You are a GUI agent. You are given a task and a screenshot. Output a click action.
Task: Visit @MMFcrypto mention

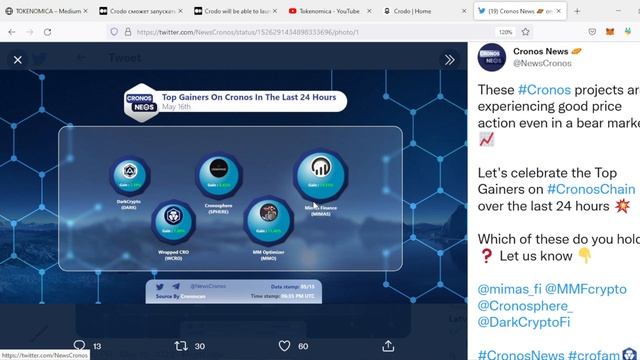pos(586,289)
